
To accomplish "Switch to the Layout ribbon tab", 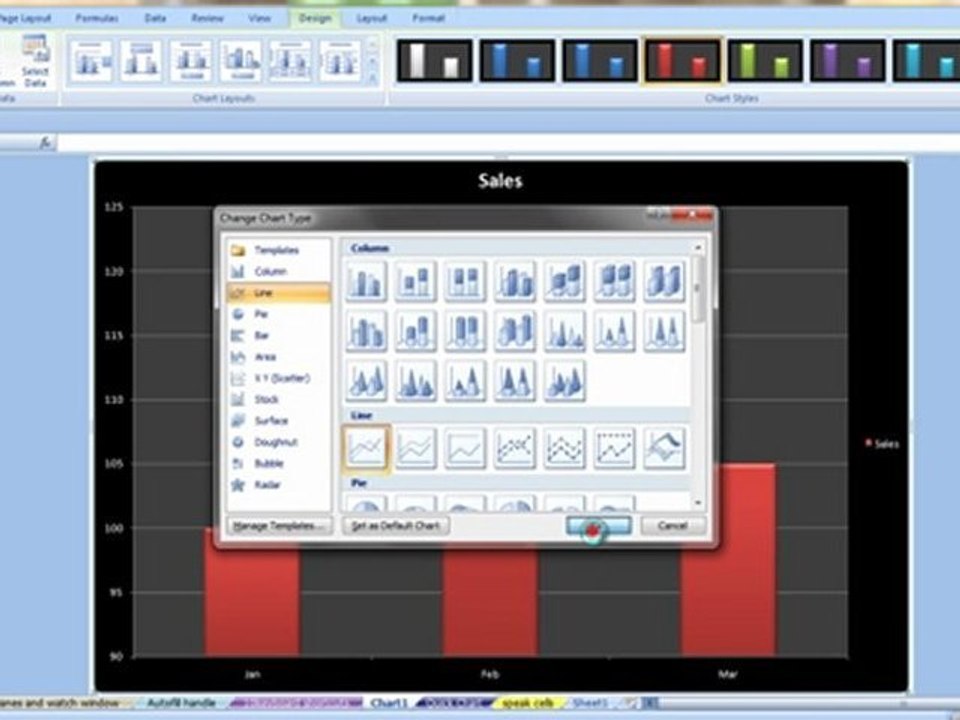I will (x=372, y=18).
